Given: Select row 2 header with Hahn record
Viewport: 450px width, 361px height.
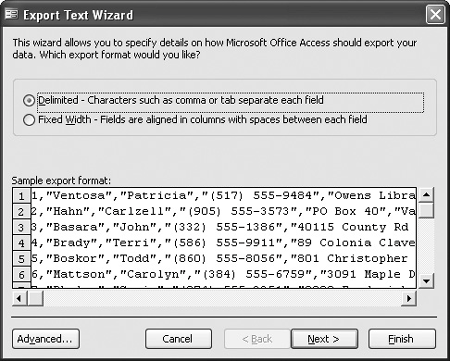Looking at the screenshot, I should [21, 211].
